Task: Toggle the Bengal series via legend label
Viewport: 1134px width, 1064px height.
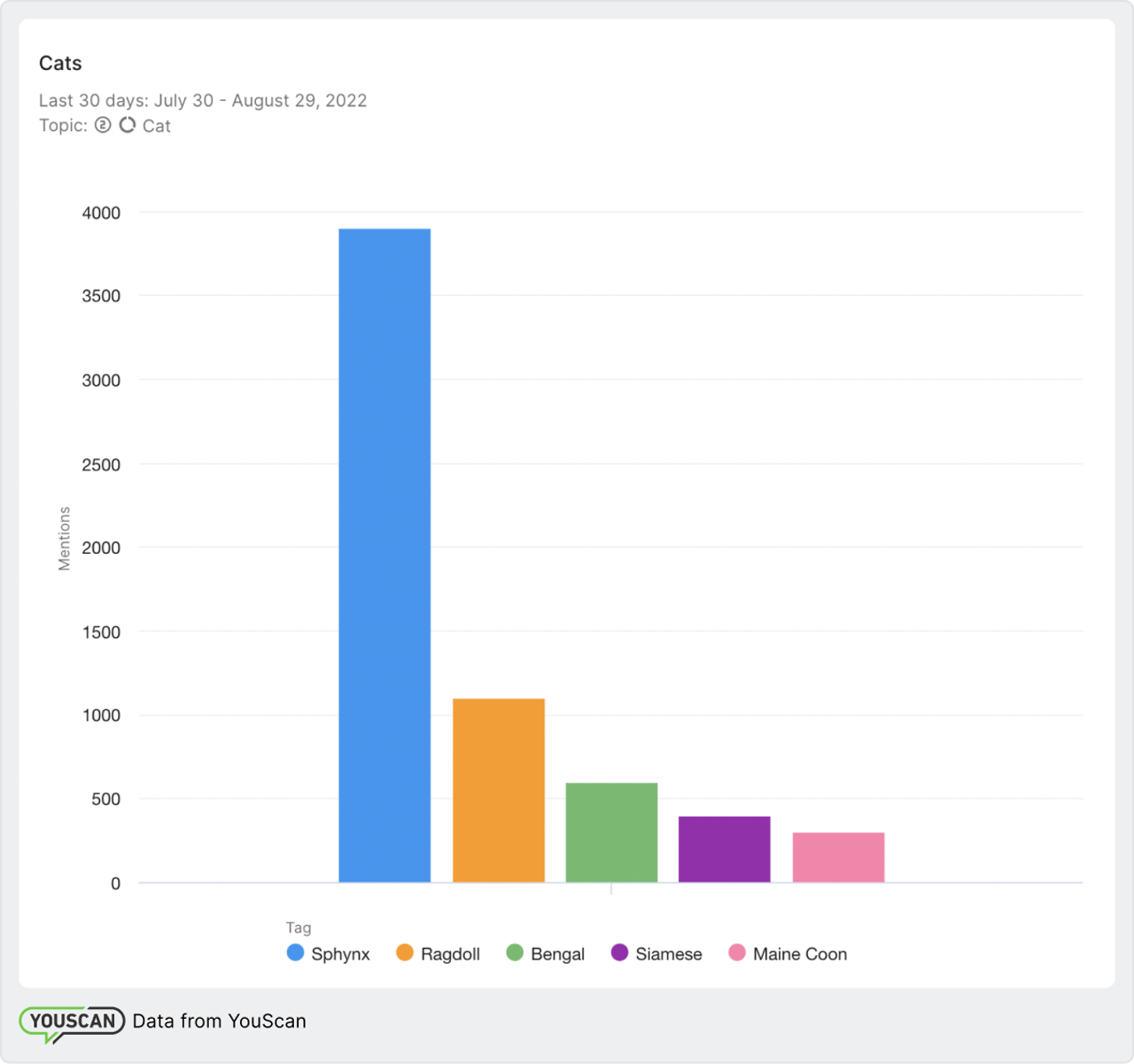Action: [x=557, y=954]
